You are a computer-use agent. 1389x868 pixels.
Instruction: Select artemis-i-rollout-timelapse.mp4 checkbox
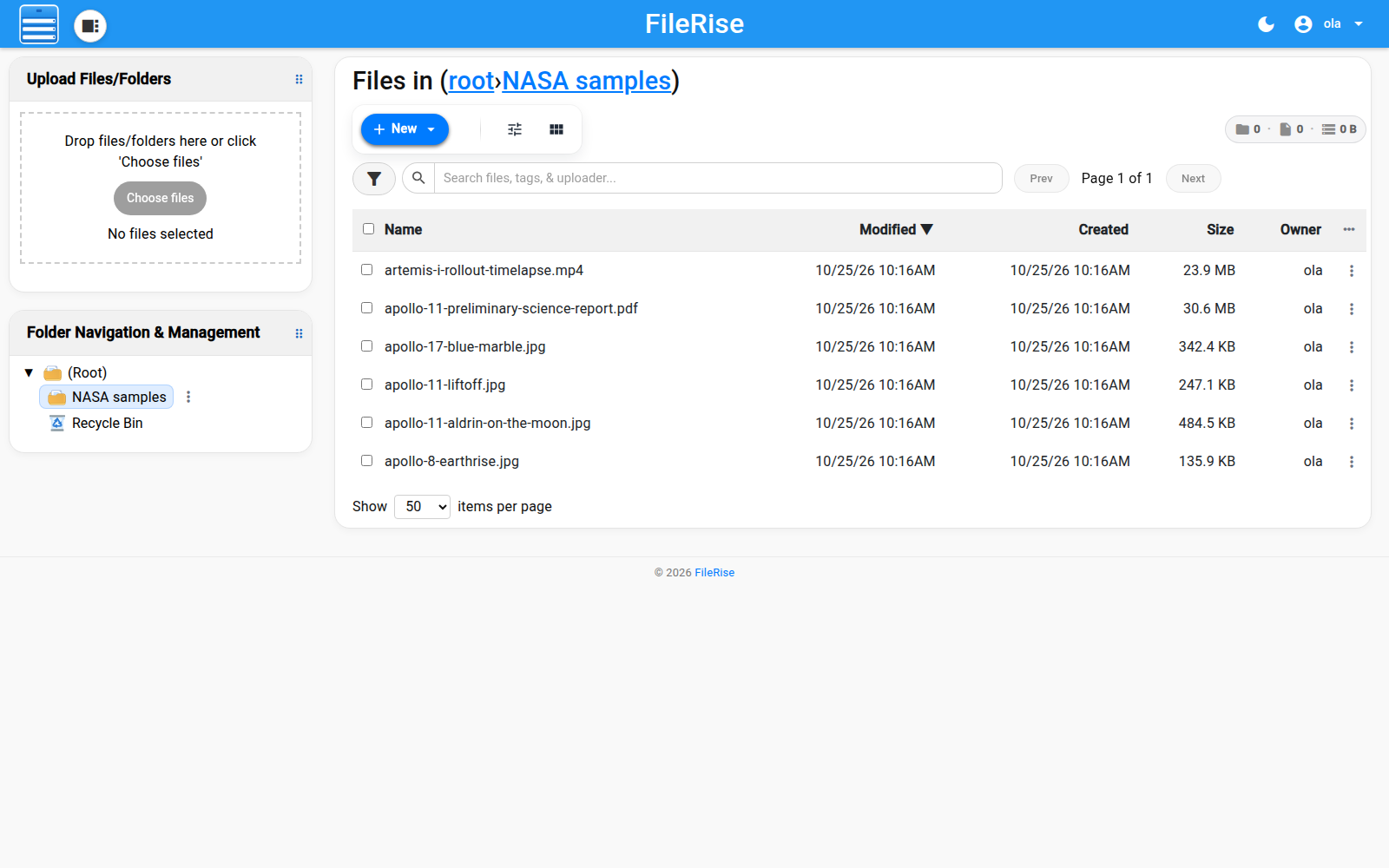click(366, 270)
